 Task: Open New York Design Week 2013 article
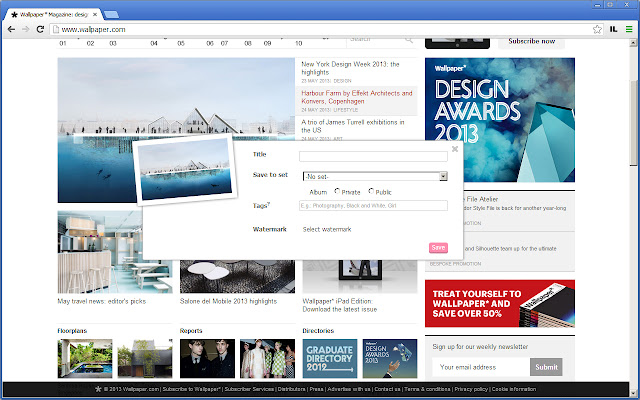point(350,68)
